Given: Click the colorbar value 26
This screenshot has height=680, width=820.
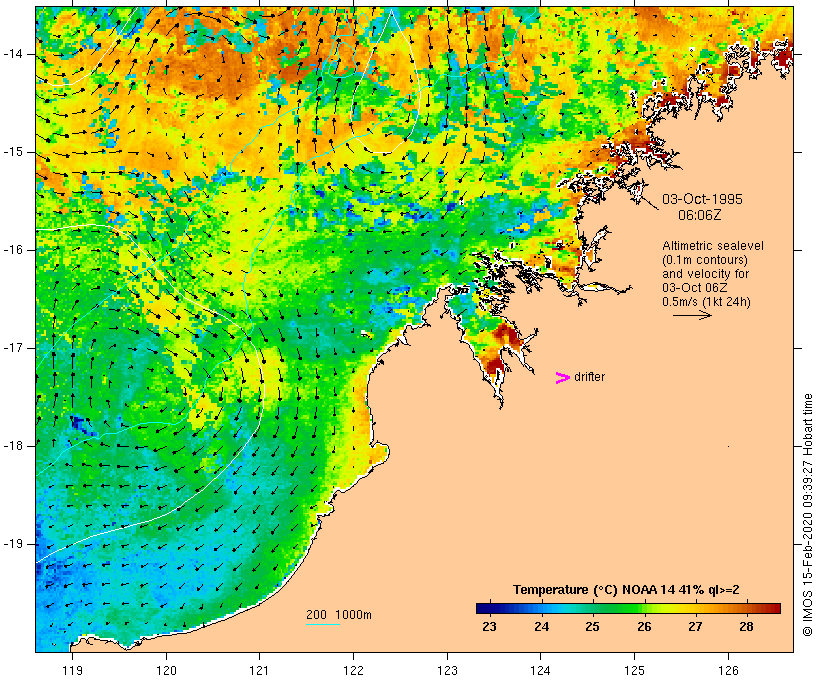Looking at the screenshot, I should pos(644,627).
